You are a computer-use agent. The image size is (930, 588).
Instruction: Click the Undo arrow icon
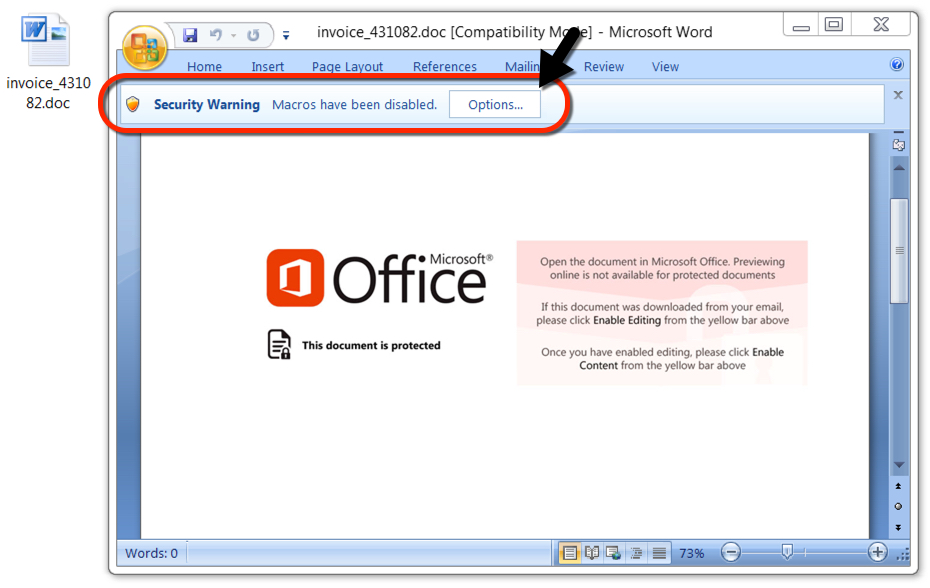(216, 35)
